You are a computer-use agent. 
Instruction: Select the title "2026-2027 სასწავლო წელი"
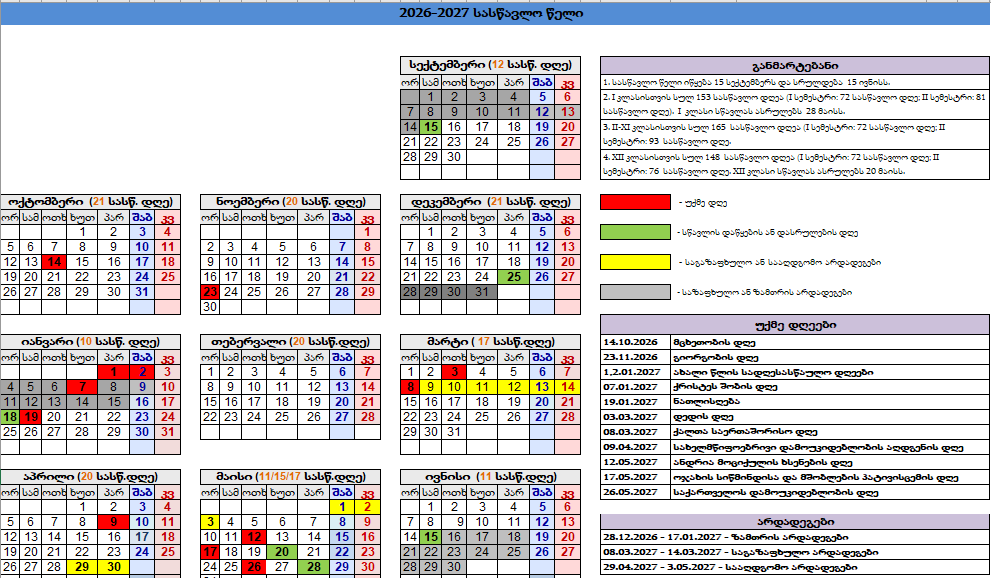pyautogui.click(x=491, y=13)
